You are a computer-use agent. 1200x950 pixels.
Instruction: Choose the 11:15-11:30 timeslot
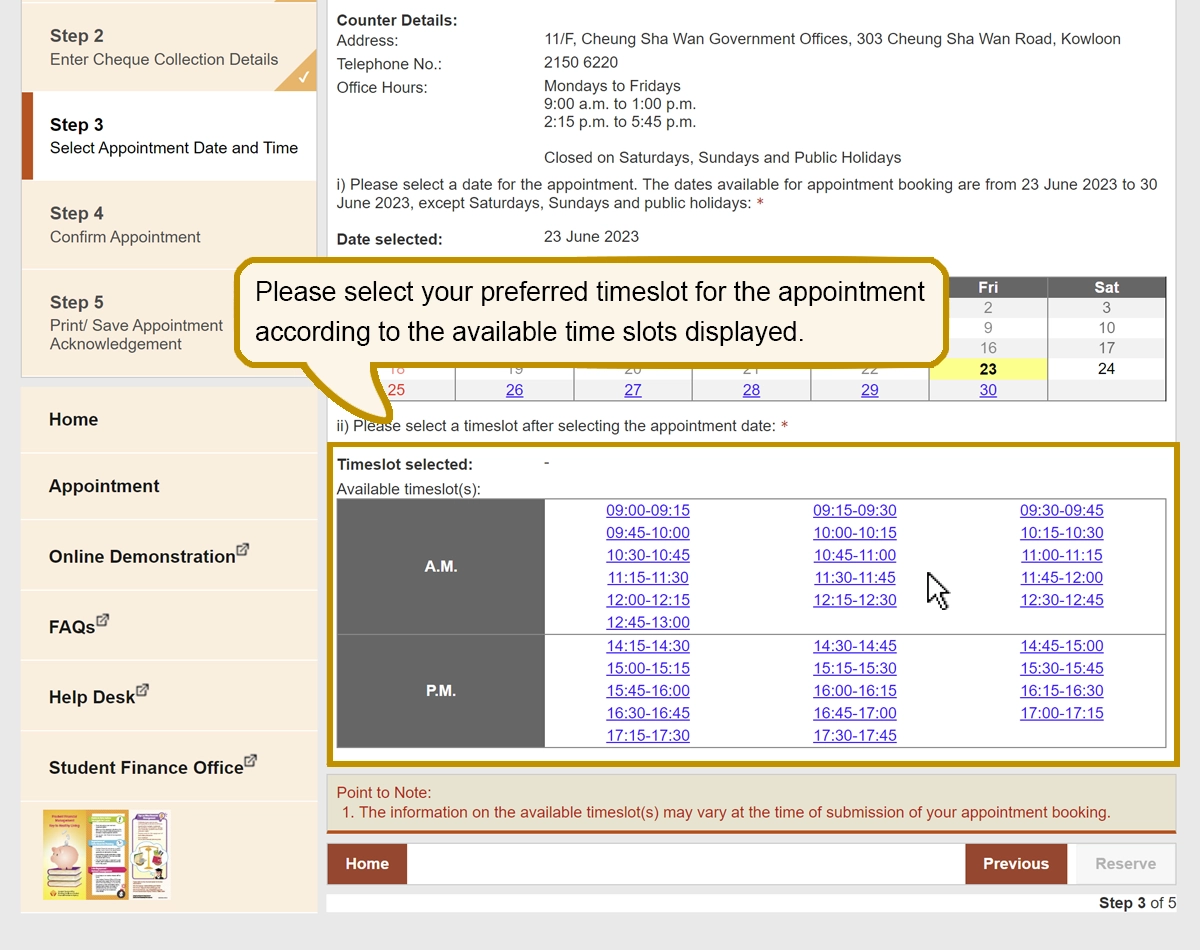(648, 577)
